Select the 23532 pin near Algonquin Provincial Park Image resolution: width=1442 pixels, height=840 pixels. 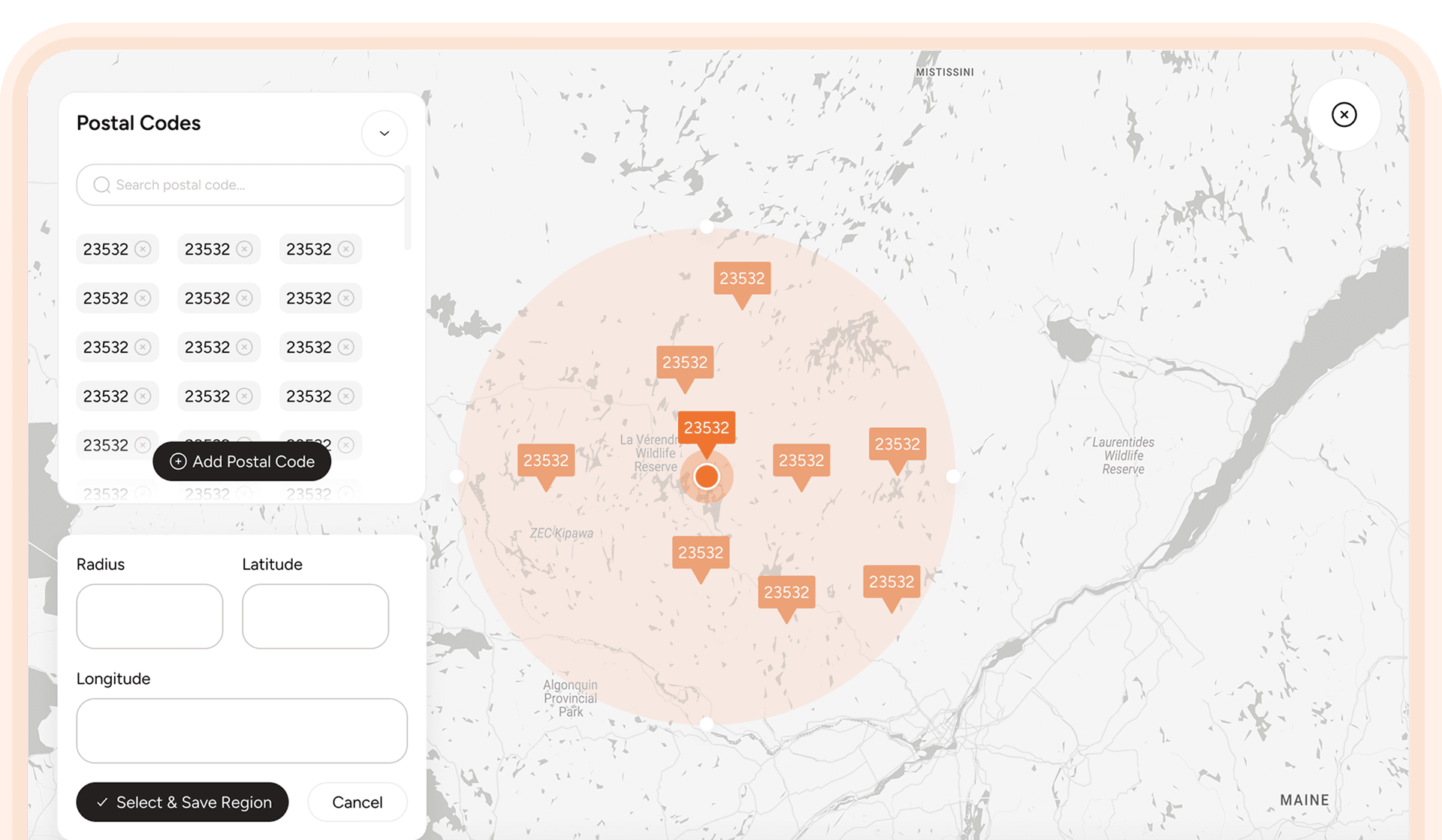(700, 552)
